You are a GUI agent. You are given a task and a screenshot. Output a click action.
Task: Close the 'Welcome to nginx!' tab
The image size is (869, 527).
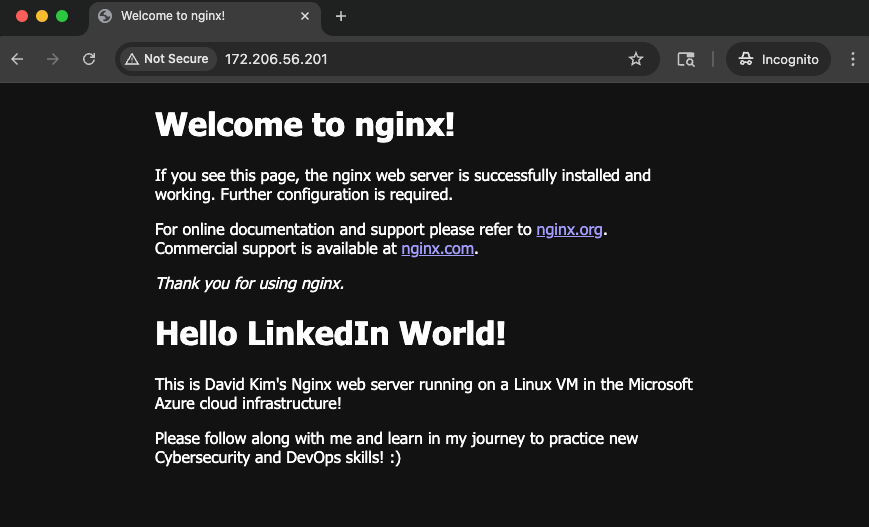pos(305,16)
